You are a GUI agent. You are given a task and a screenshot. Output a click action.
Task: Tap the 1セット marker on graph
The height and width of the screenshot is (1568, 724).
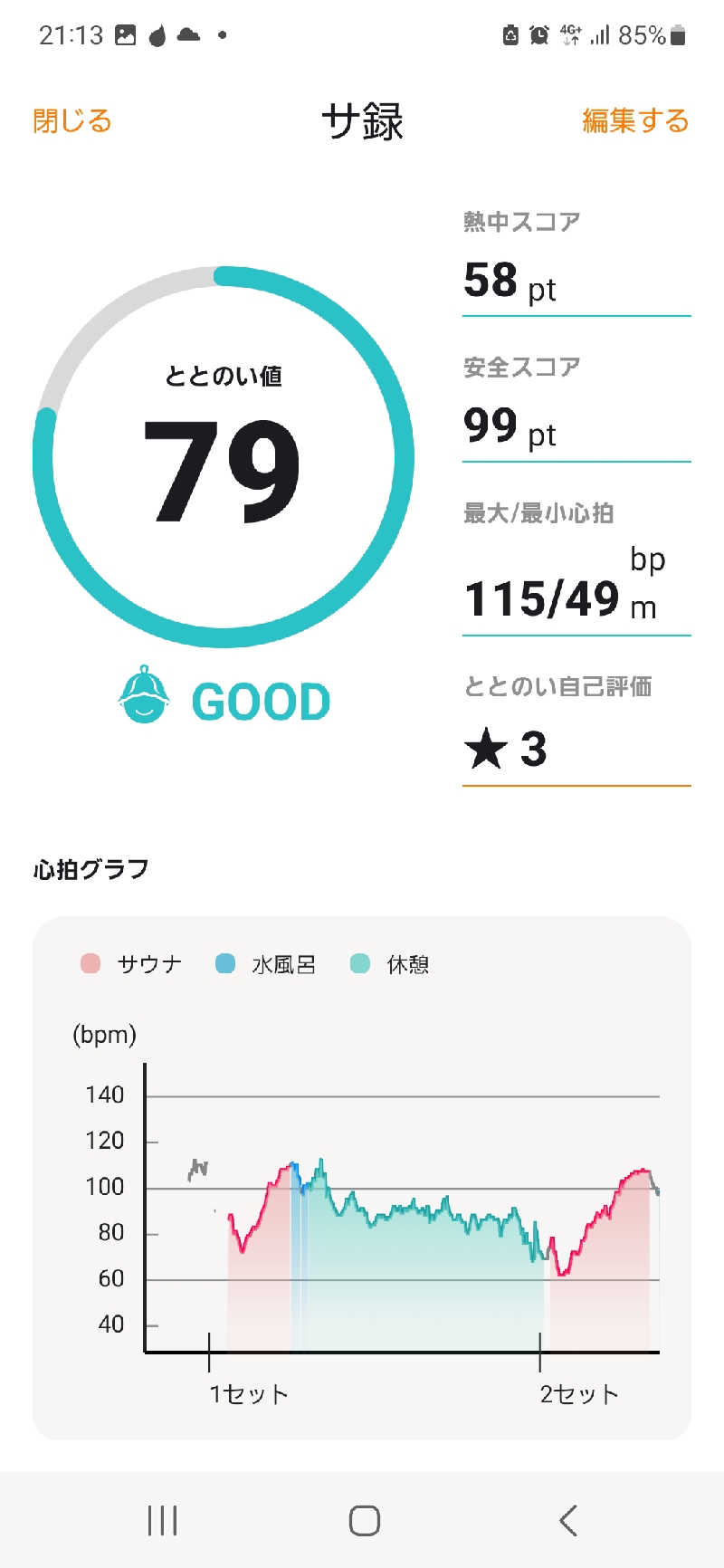click(249, 1393)
